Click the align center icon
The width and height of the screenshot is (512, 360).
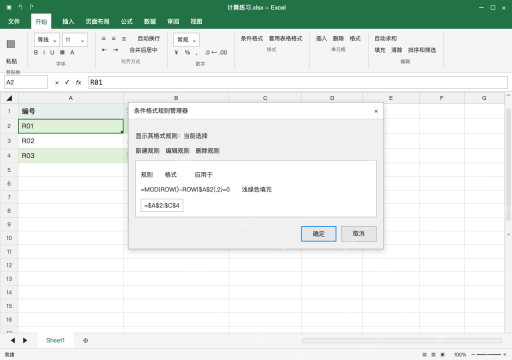coord(114,39)
